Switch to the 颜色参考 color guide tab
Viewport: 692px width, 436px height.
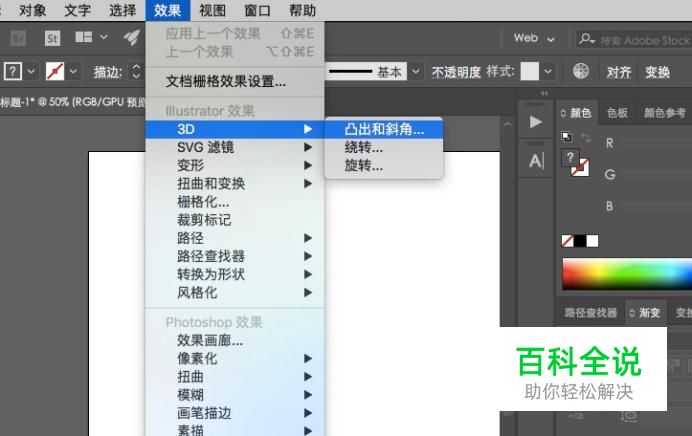click(665, 113)
